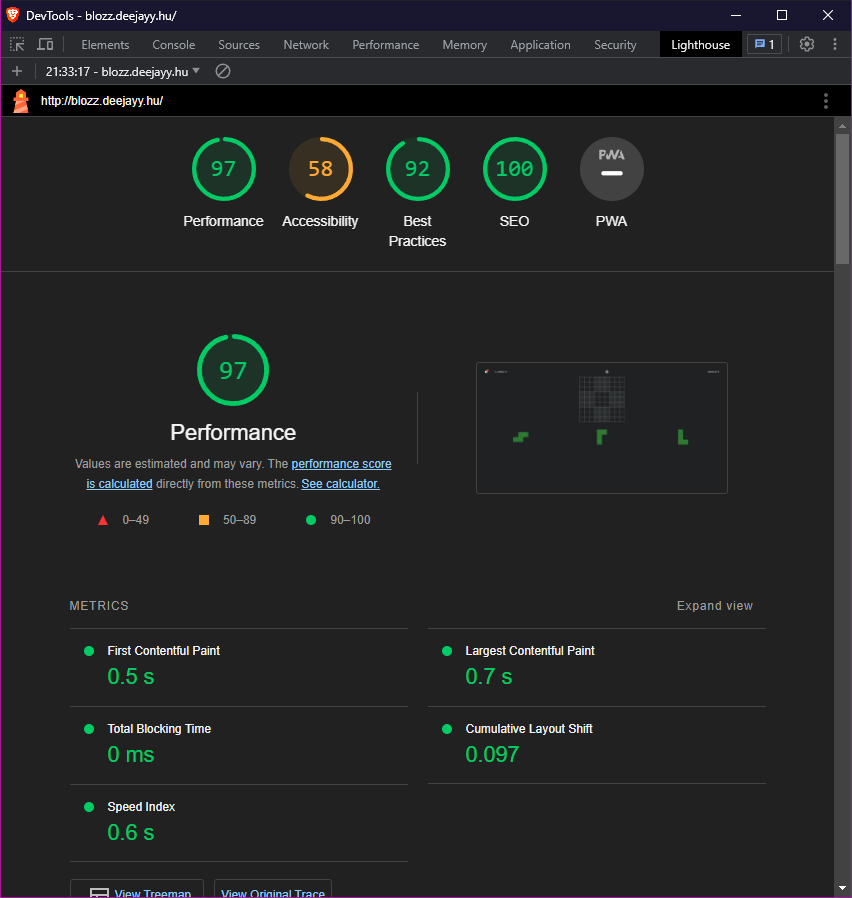852x898 pixels.
Task: Maximize the DevTools window
Action: tap(782, 15)
